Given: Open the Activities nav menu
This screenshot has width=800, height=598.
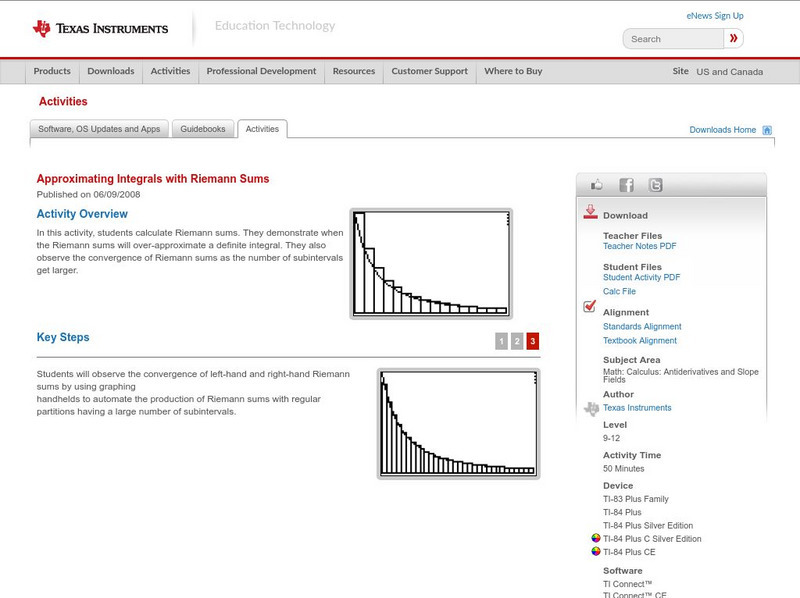Looking at the screenshot, I should click(x=170, y=71).
